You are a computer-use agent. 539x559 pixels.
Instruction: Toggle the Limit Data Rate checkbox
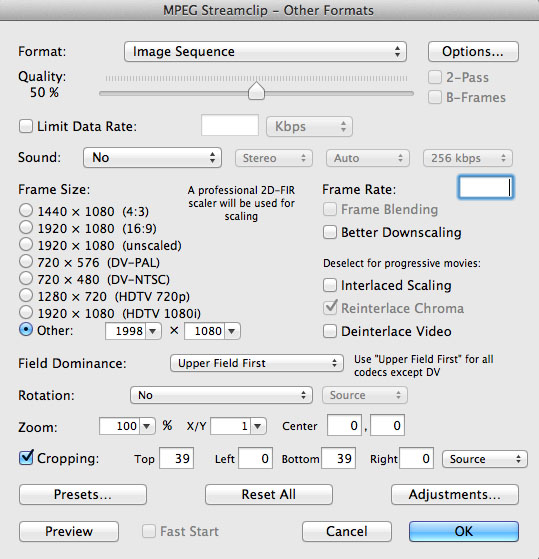click(x=26, y=126)
